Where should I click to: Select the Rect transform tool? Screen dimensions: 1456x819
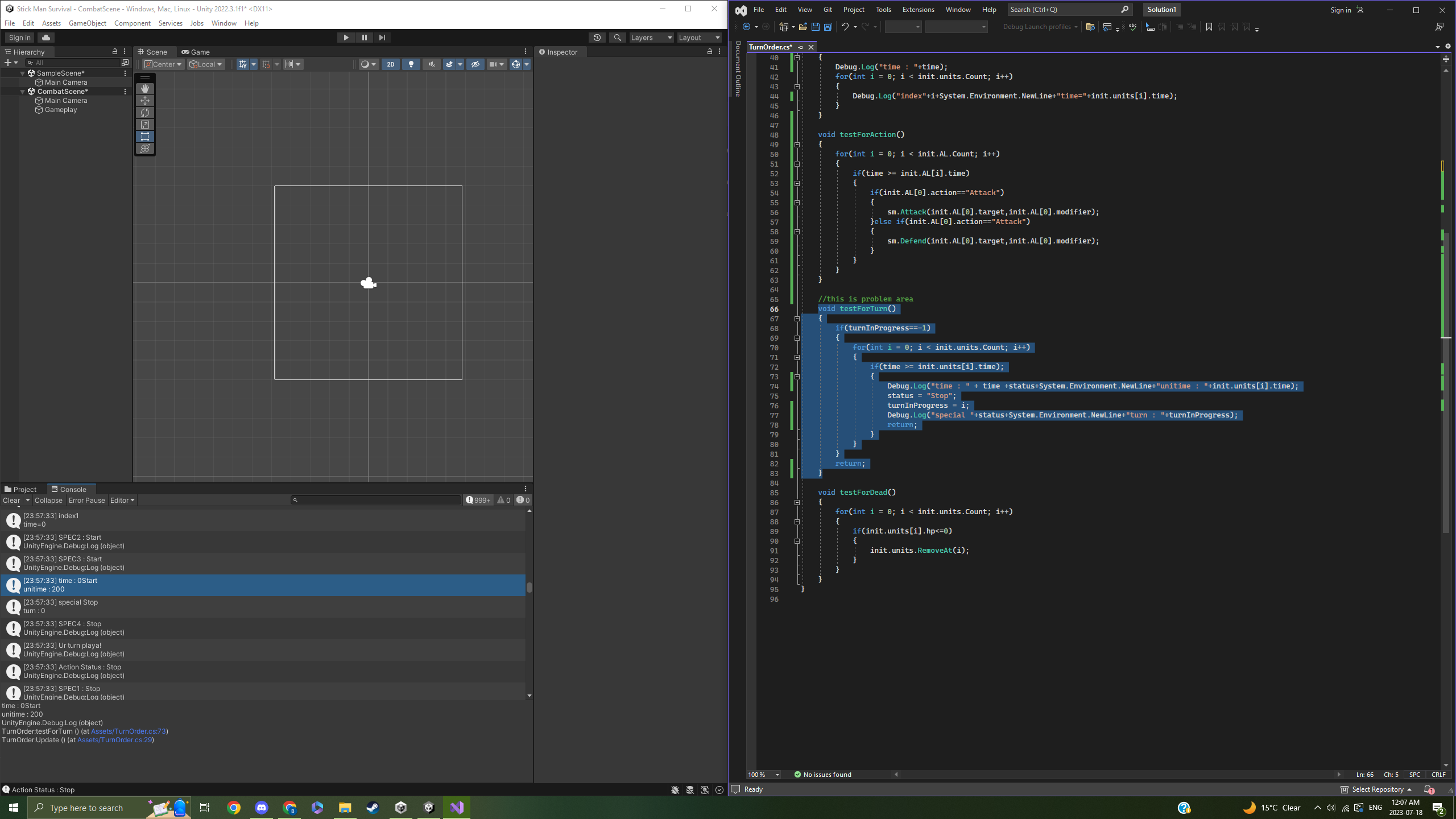[145, 136]
